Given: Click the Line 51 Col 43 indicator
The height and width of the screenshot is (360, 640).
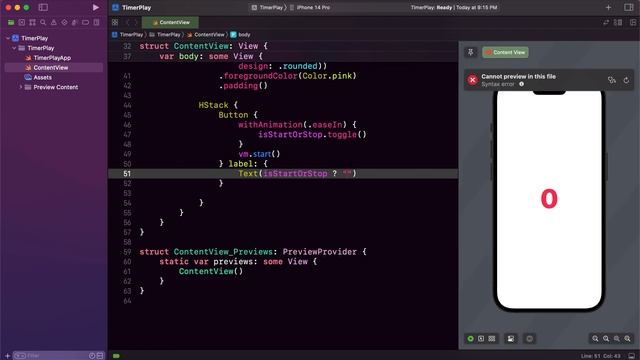Looking at the screenshot, I should tap(601, 356).
